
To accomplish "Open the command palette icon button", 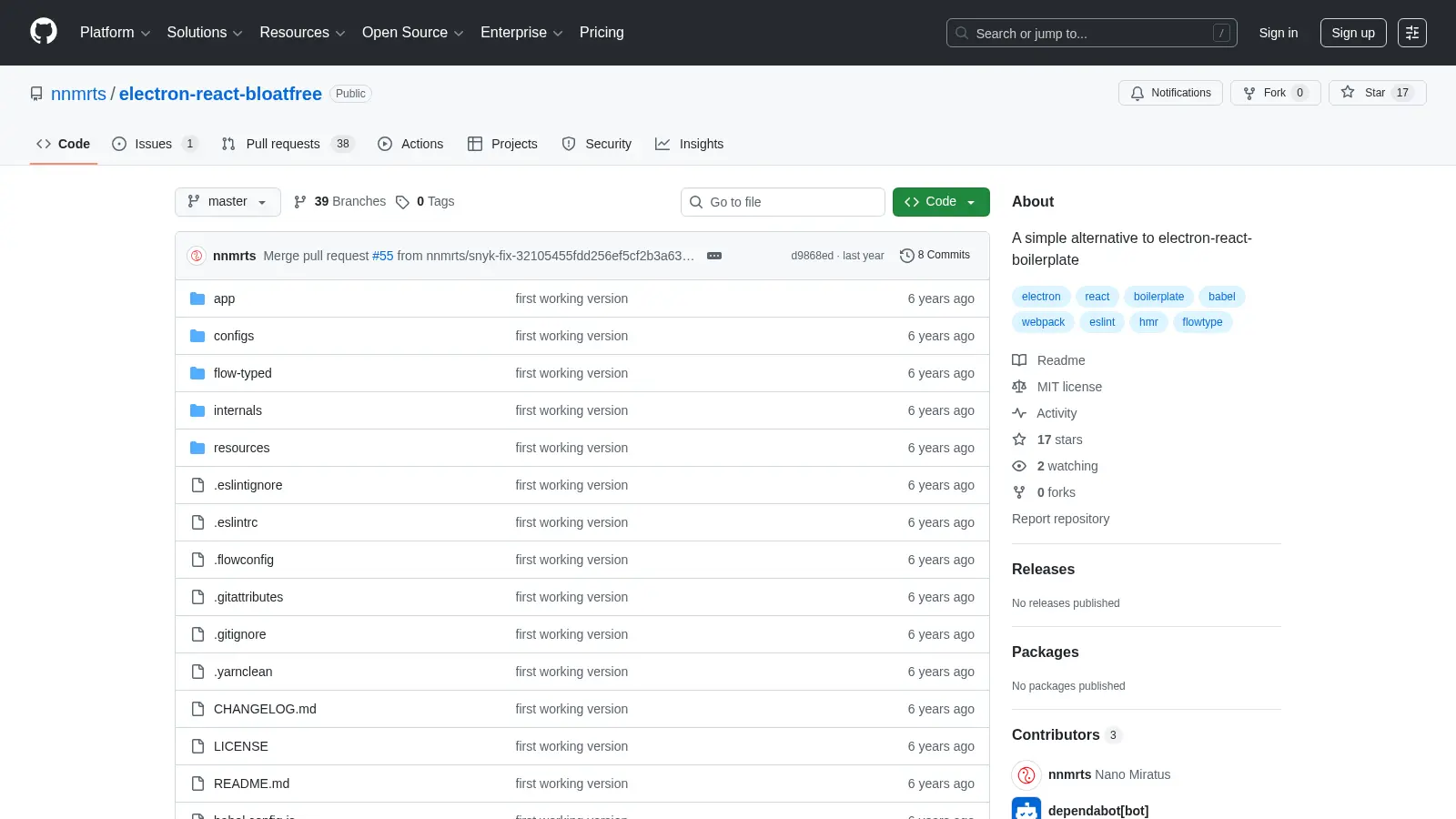I will pyautogui.click(x=1412, y=33).
